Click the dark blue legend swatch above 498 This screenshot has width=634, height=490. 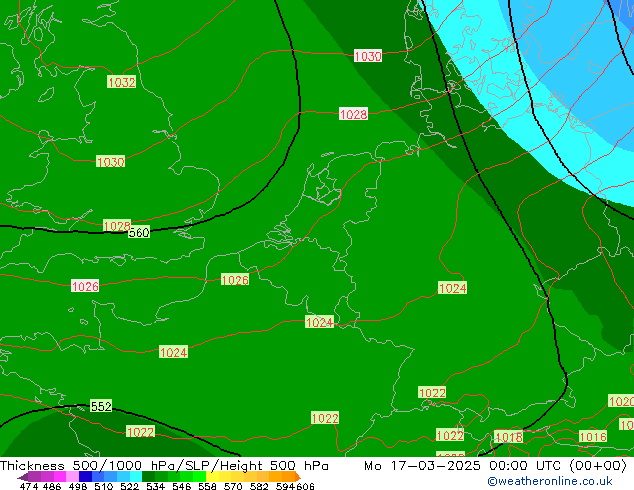click(x=85, y=477)
